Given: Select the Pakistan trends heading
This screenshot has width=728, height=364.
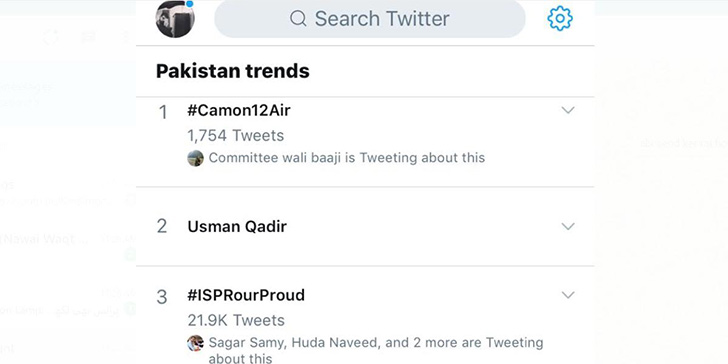Looking at the screenshot, I should [x=233, y=71].
